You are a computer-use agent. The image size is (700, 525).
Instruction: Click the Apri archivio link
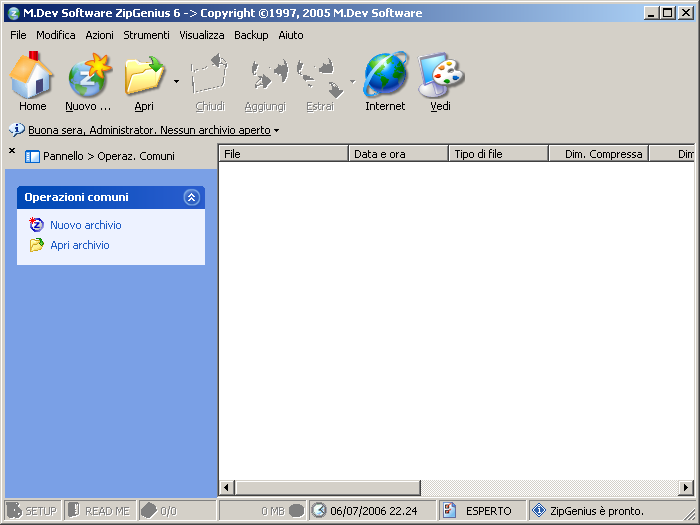80,245
